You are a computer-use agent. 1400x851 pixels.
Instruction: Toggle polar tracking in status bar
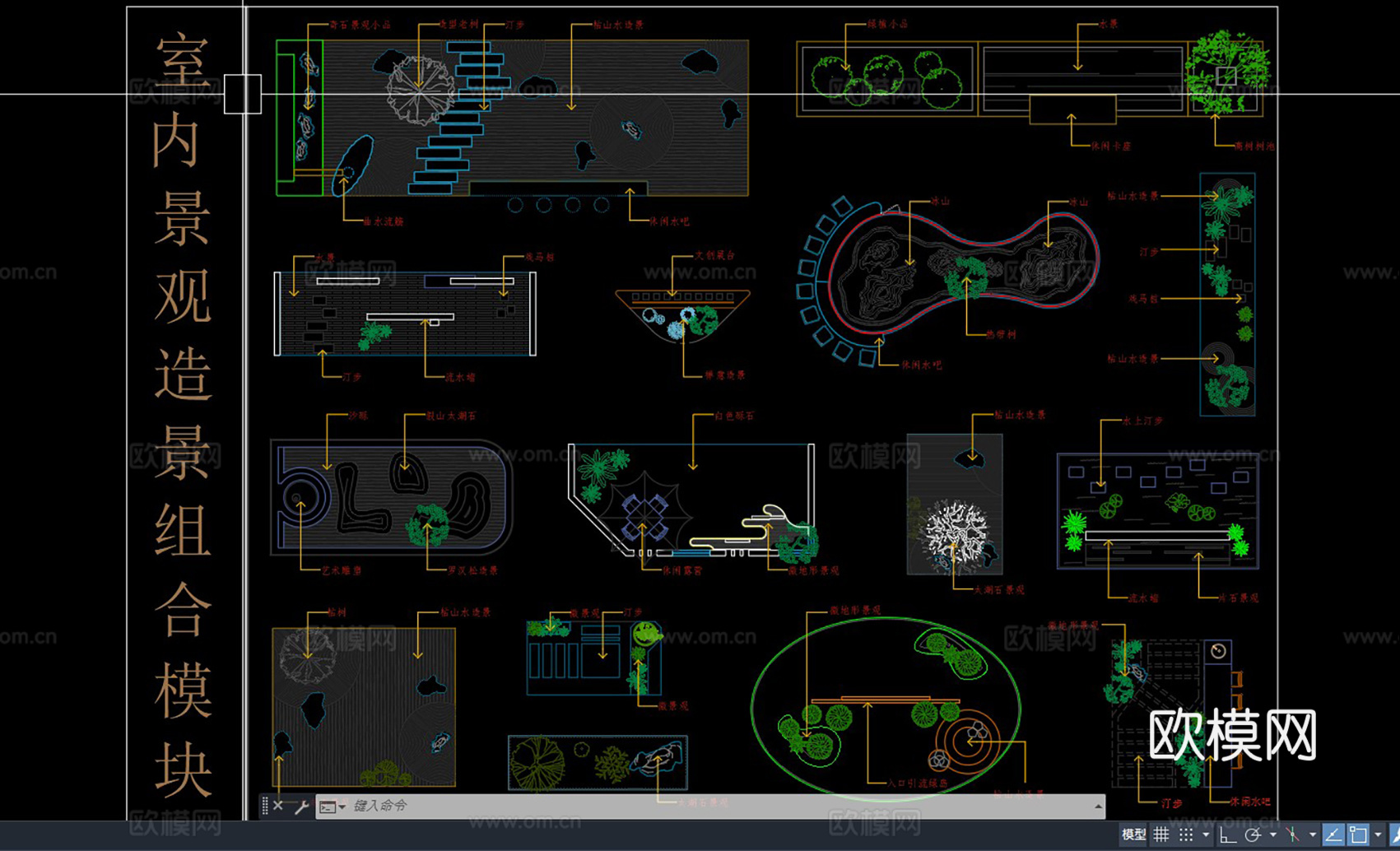(1253, 835)
